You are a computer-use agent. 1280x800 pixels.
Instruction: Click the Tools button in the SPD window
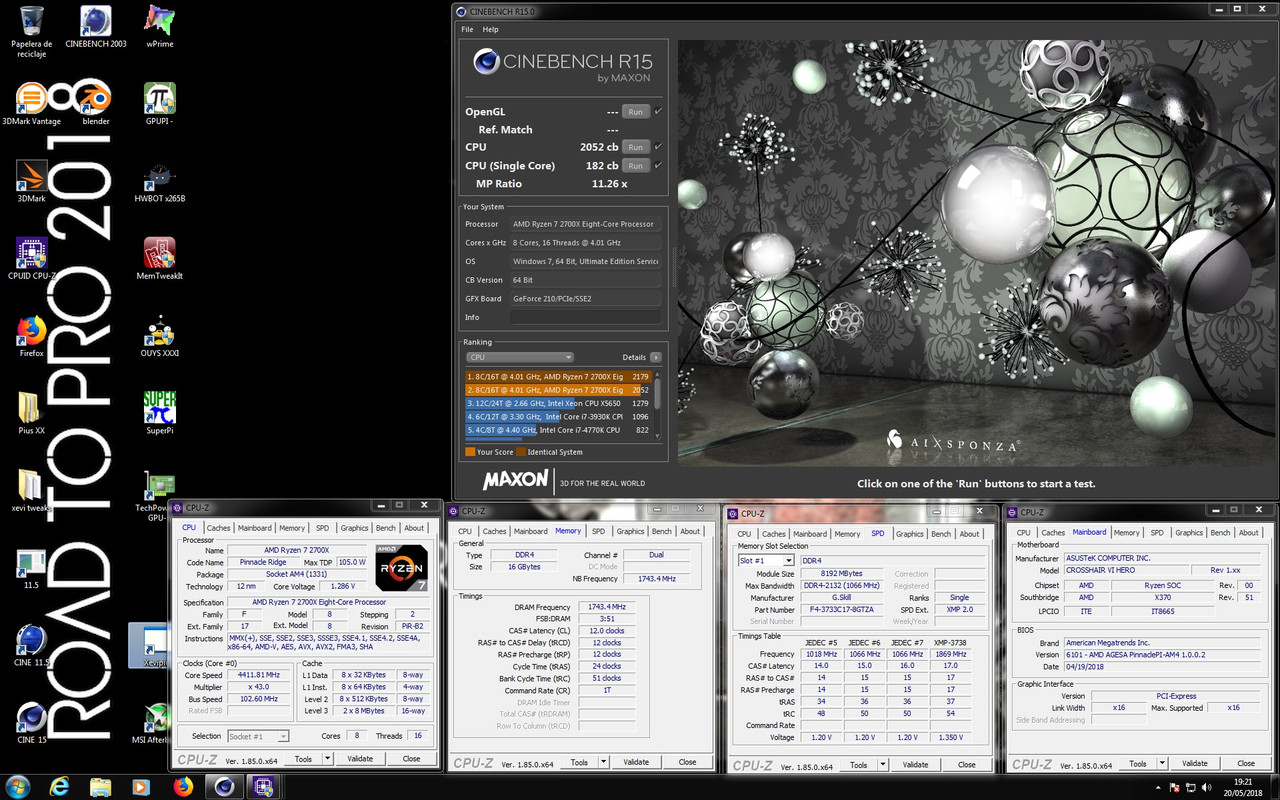click(x=858, y=765)
